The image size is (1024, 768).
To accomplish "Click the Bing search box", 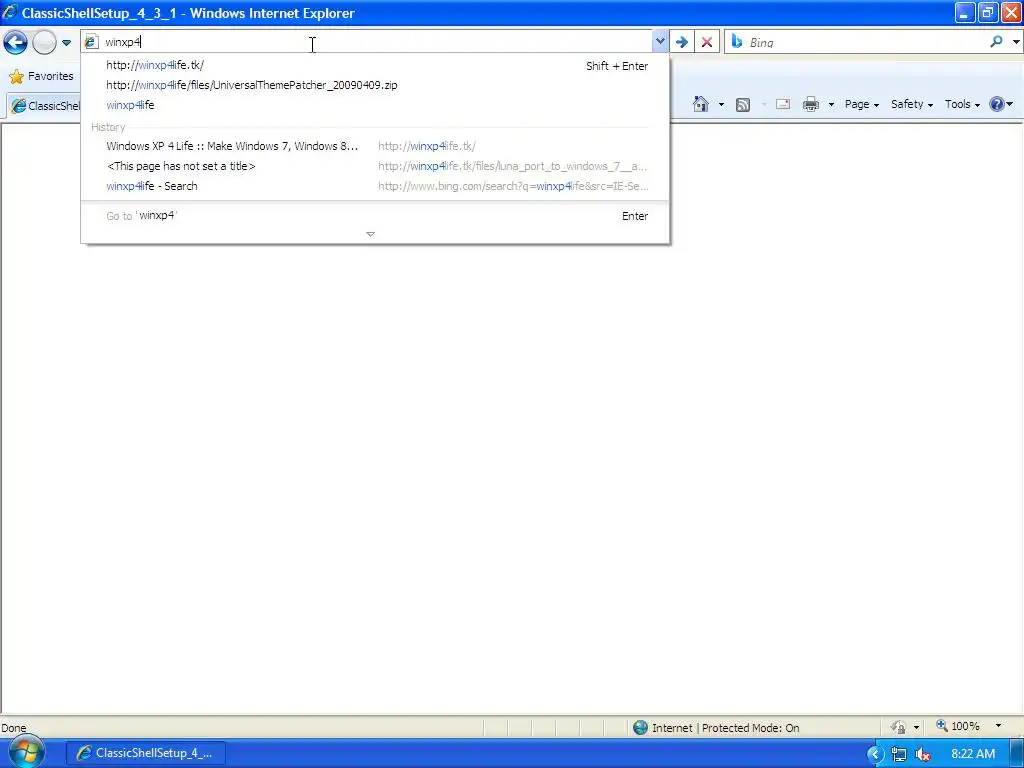I will (x=865, y=42).
